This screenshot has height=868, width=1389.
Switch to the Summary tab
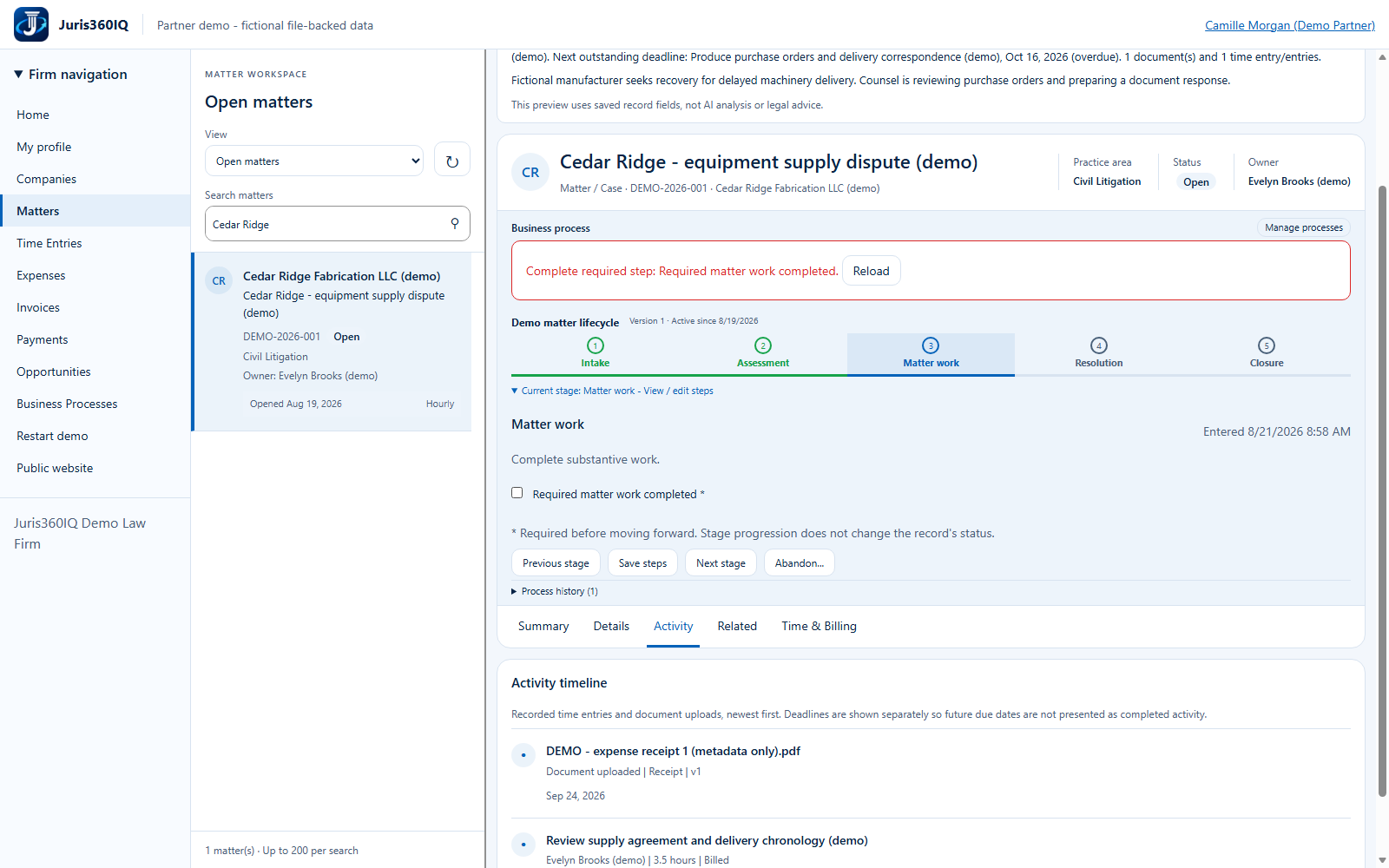click(543, 626)
